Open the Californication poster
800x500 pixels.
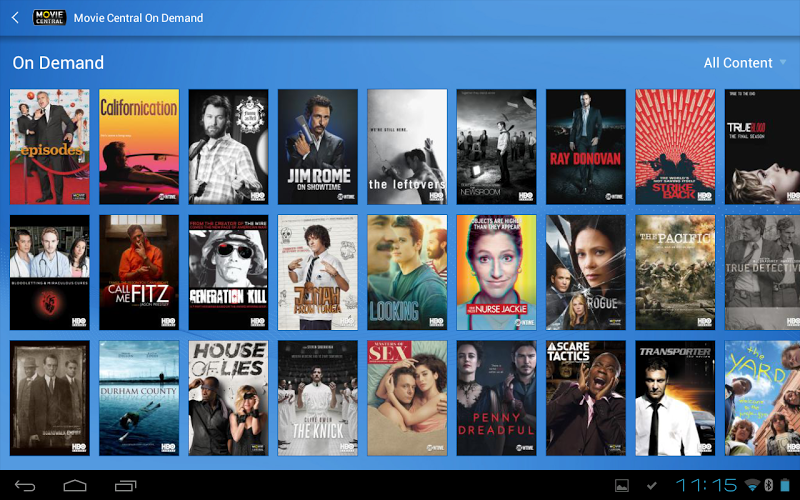[139, 147]
